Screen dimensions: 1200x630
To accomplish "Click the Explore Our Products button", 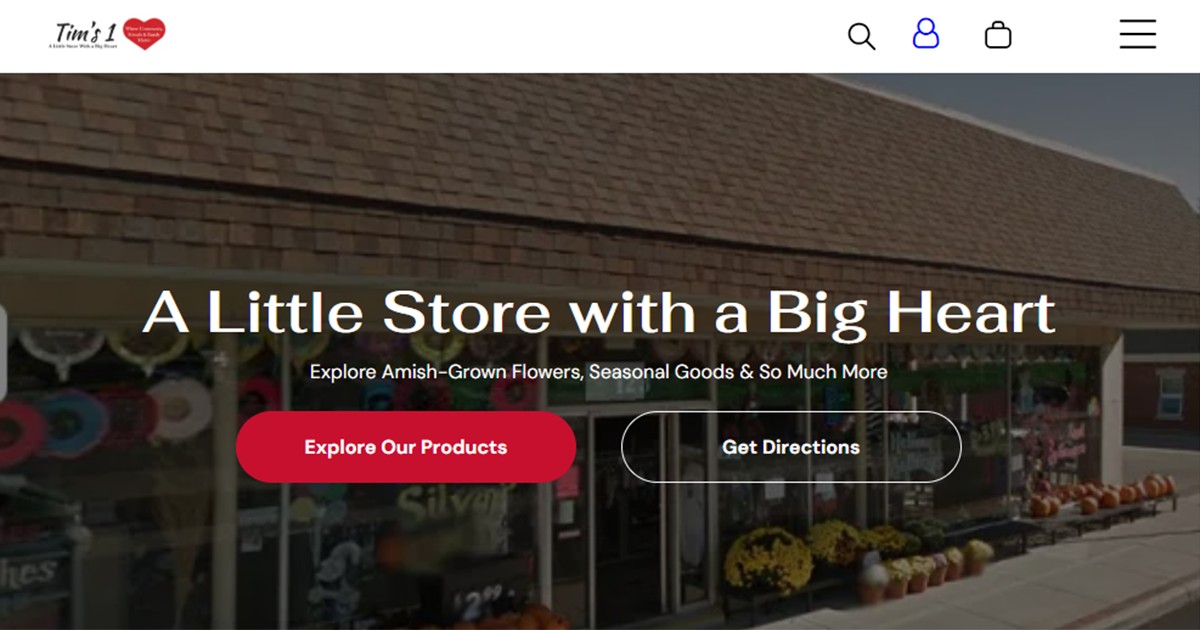I will tap(406, 447).
